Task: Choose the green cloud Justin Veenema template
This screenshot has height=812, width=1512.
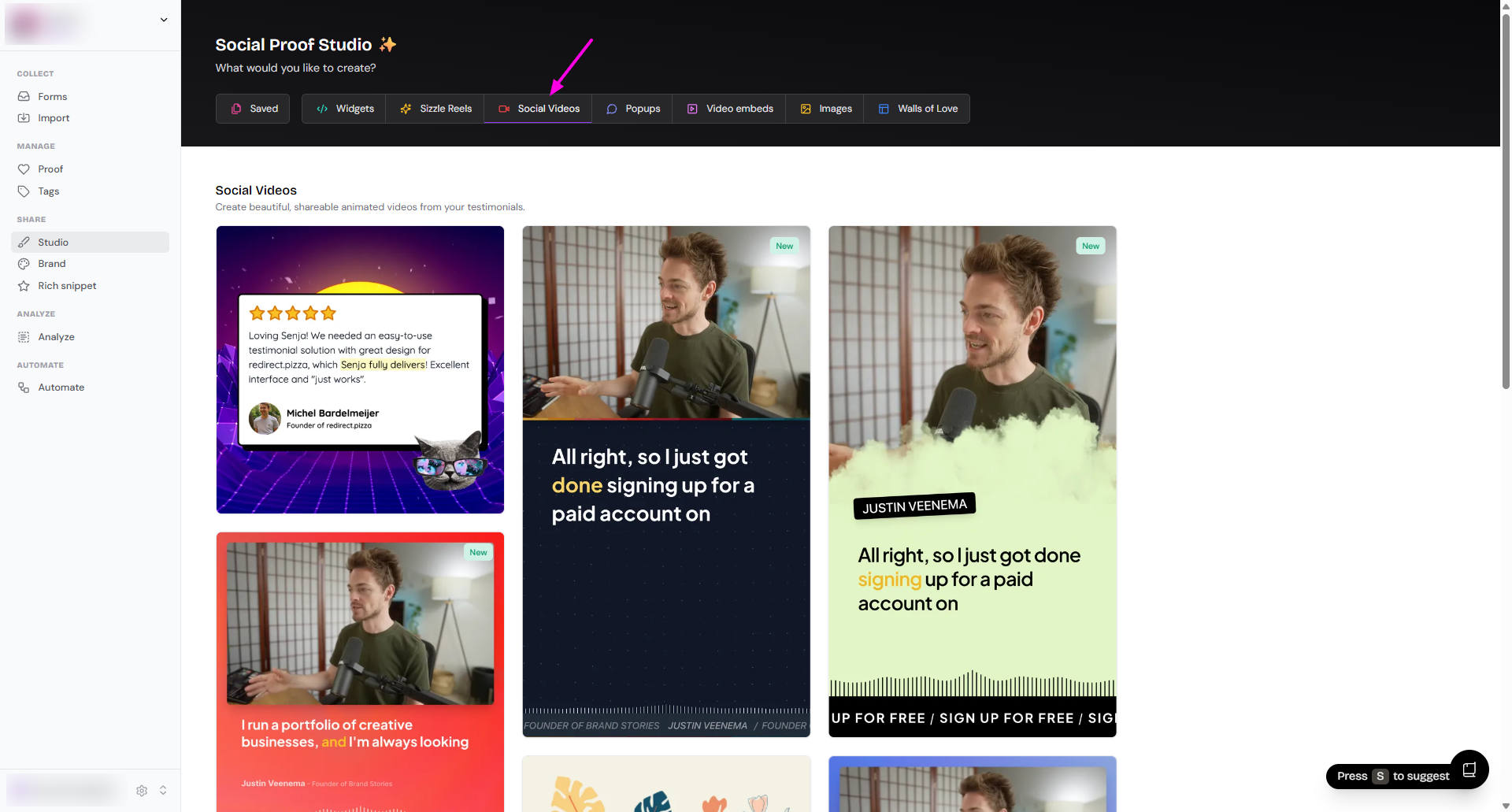Action: [972, 481]
